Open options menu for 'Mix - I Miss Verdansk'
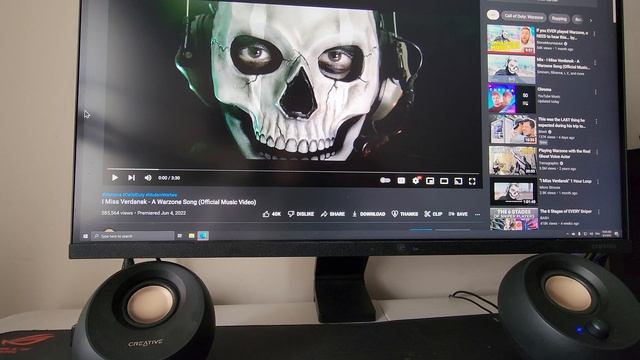The image size is (640, 360). (595, 63)
